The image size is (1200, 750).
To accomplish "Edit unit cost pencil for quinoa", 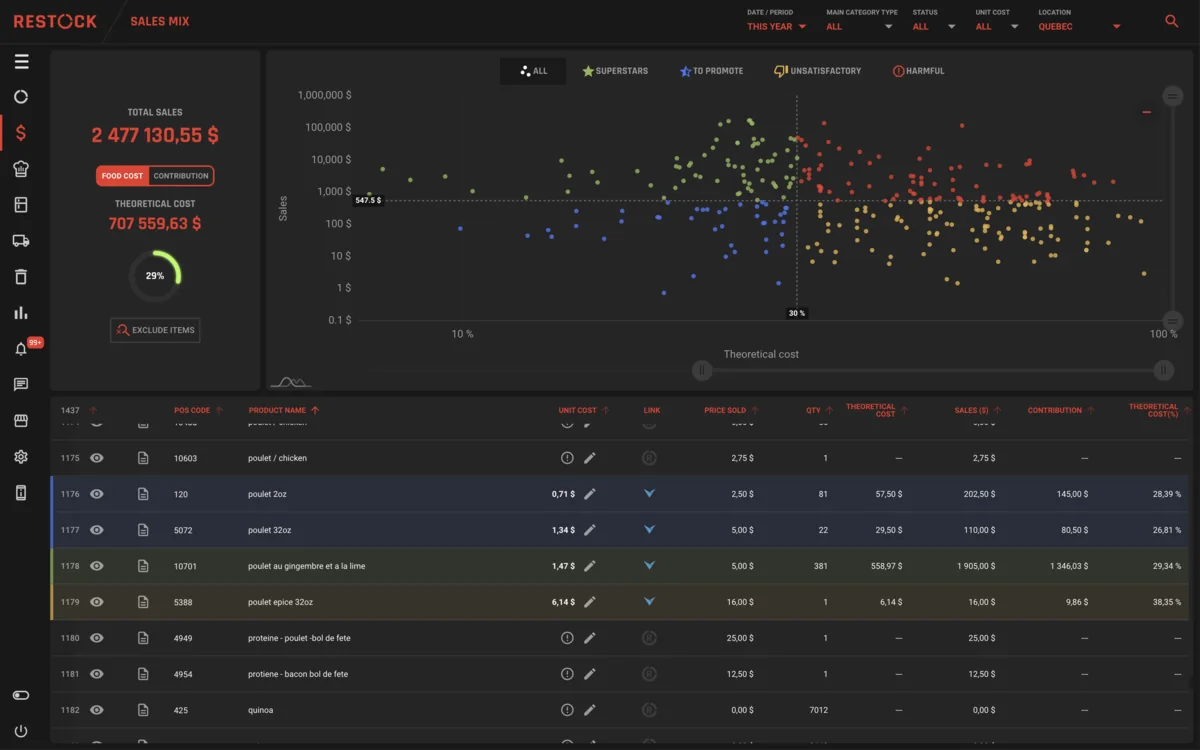I will click(x=590, y=710).
